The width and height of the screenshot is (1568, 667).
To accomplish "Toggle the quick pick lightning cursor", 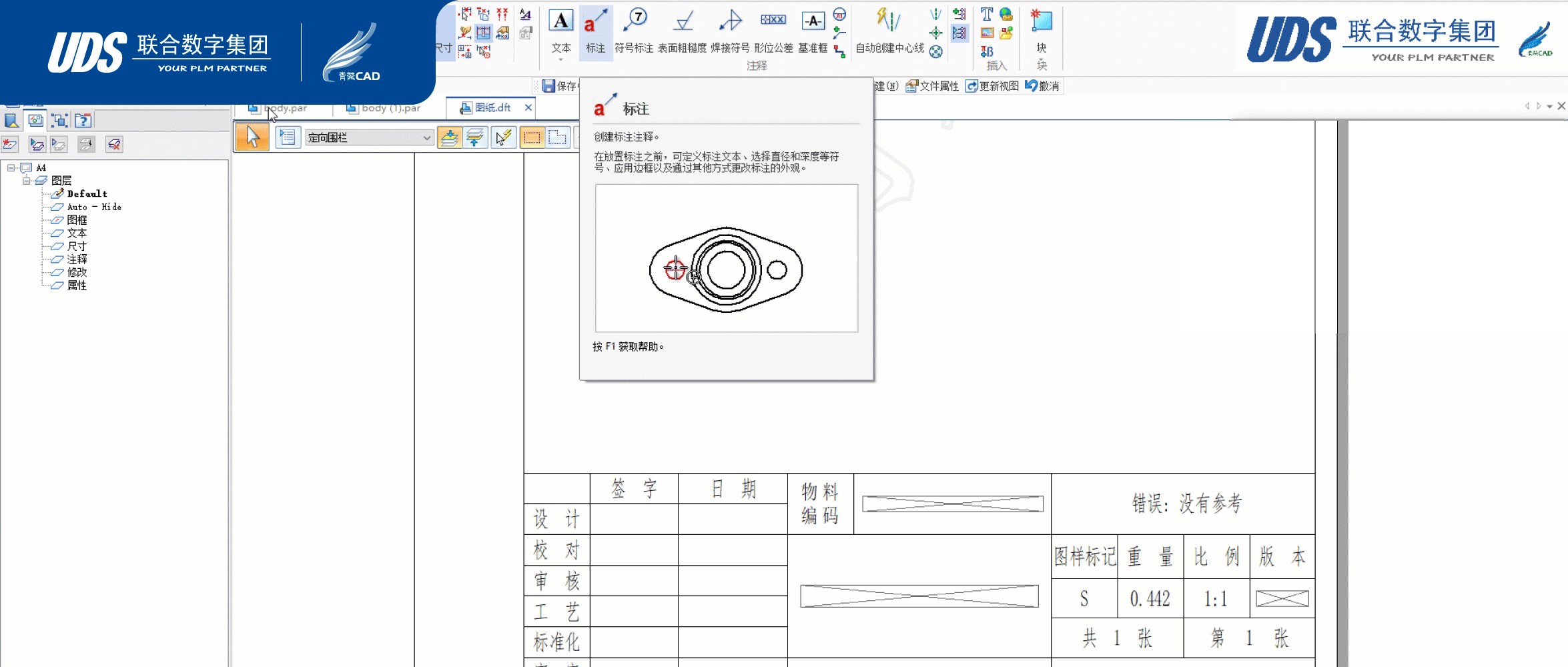I will (x=503, y=137).
